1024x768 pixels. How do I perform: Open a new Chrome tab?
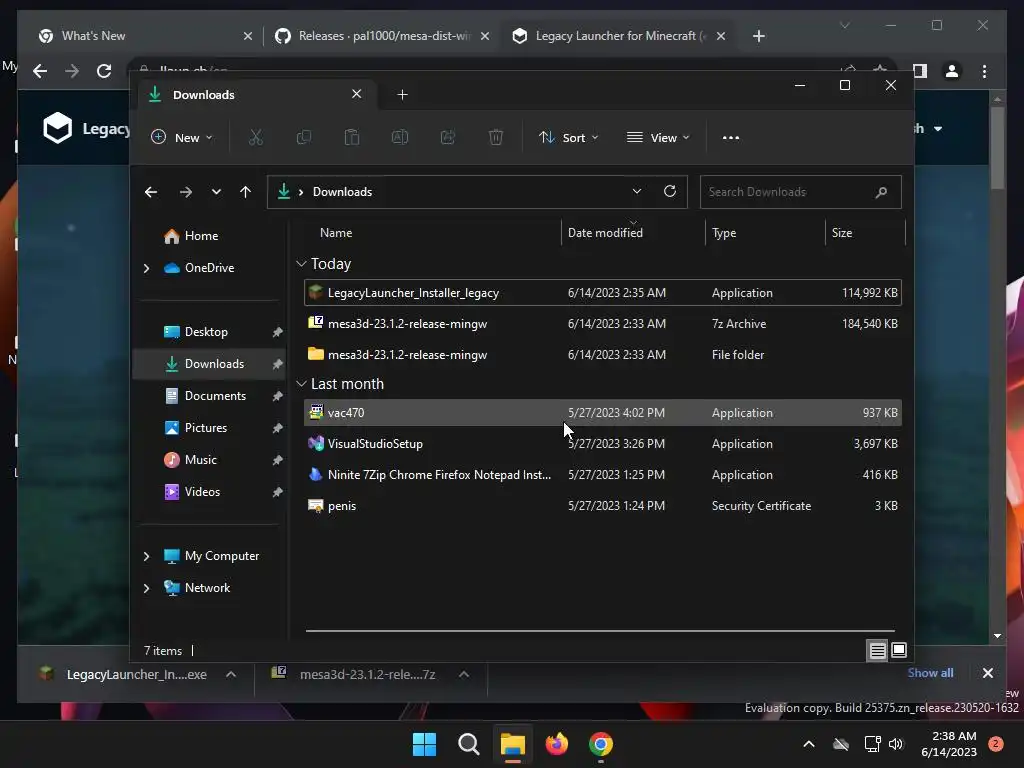[x=758, y=36]
